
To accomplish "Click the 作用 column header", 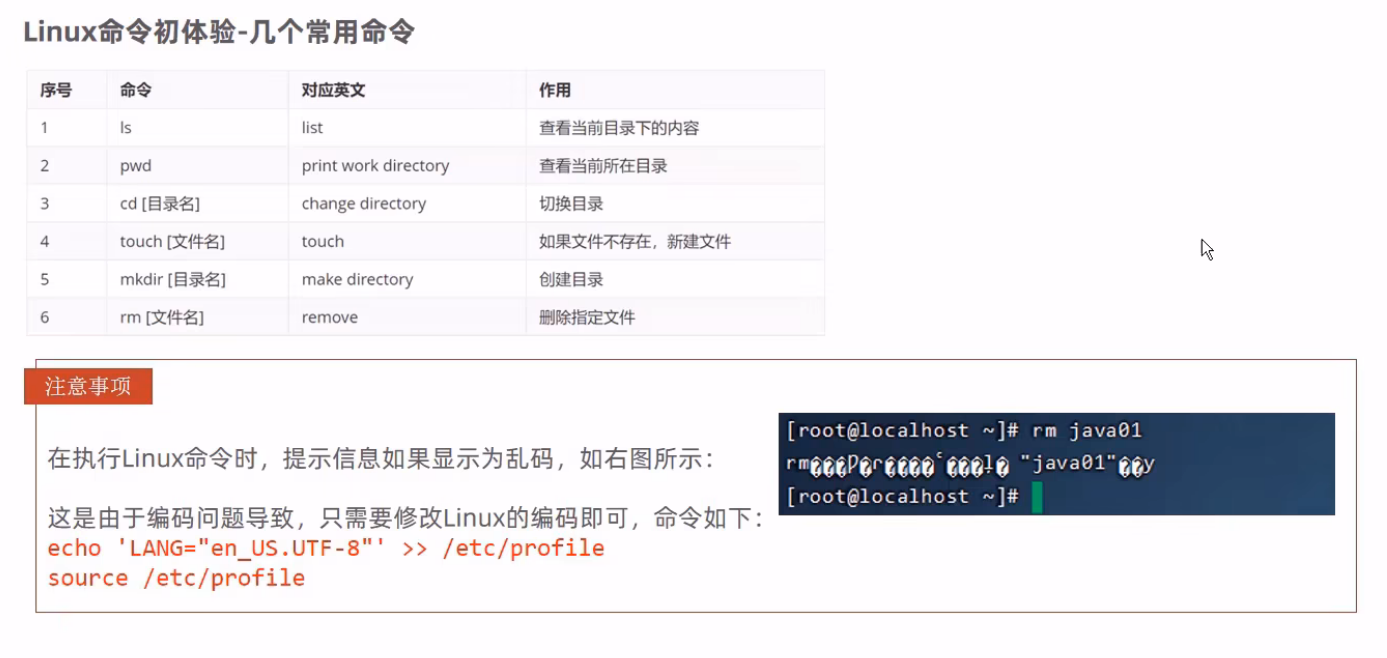I will [555, 90].
